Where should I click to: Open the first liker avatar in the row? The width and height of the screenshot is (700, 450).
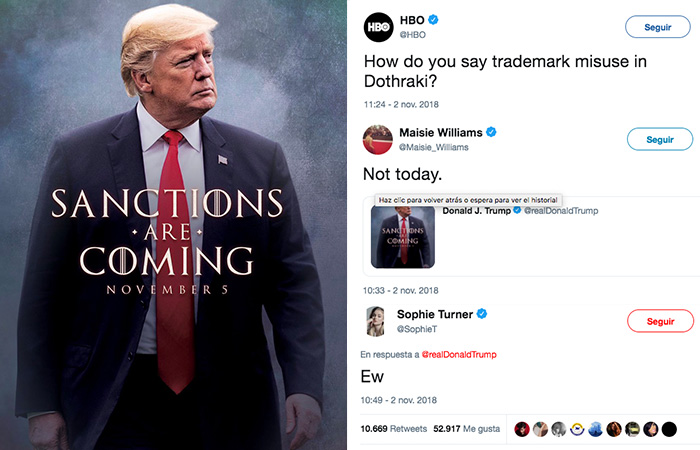[x=522, y=429]
